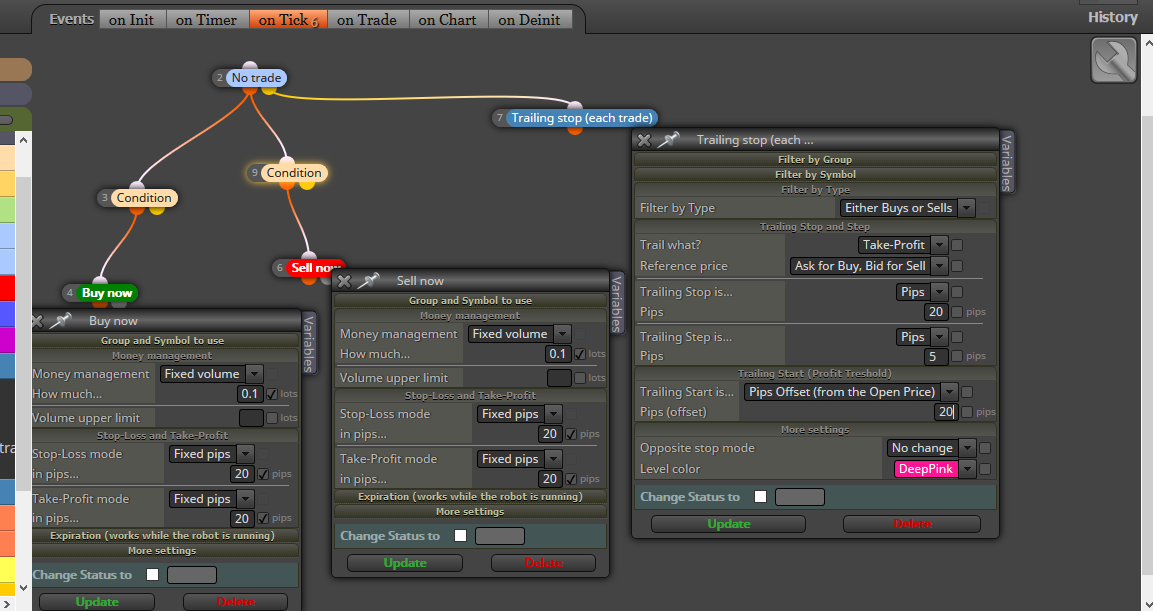The width and height of the screenshot is (1153, 611).
Task: Open Opposite stop mode dropdown
Action: (x=931, y=448)
